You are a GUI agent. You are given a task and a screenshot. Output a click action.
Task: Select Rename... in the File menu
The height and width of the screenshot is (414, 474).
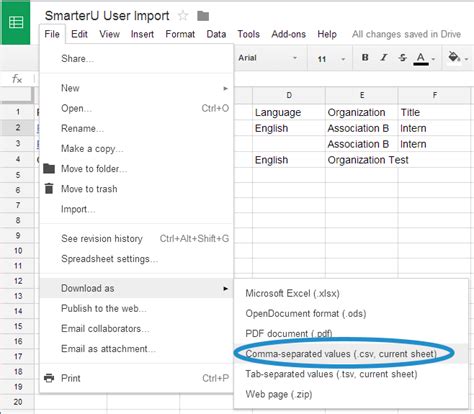coord(137,128)
